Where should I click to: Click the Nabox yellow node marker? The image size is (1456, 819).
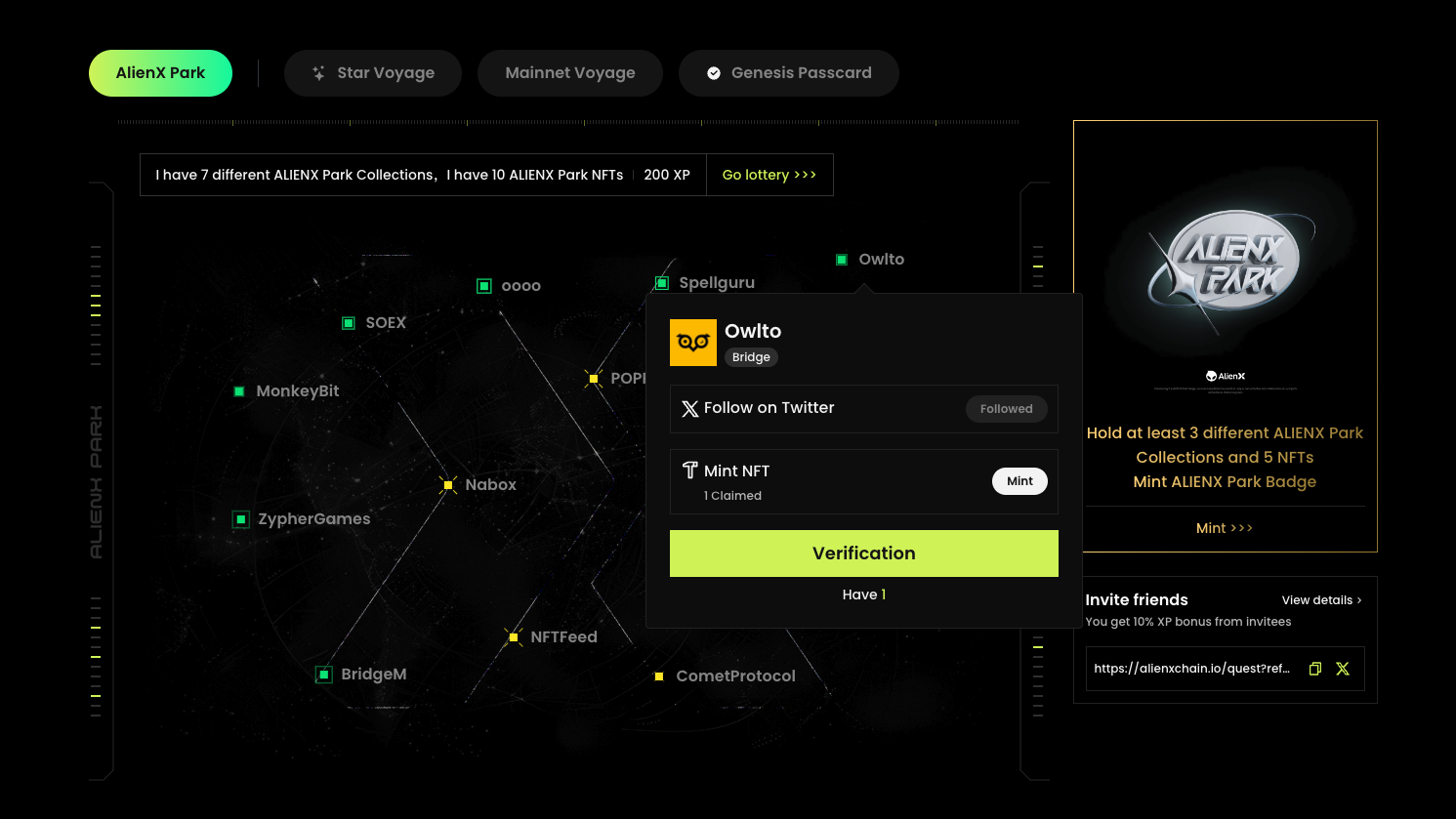pyautogui.click(x=448, y=485)
